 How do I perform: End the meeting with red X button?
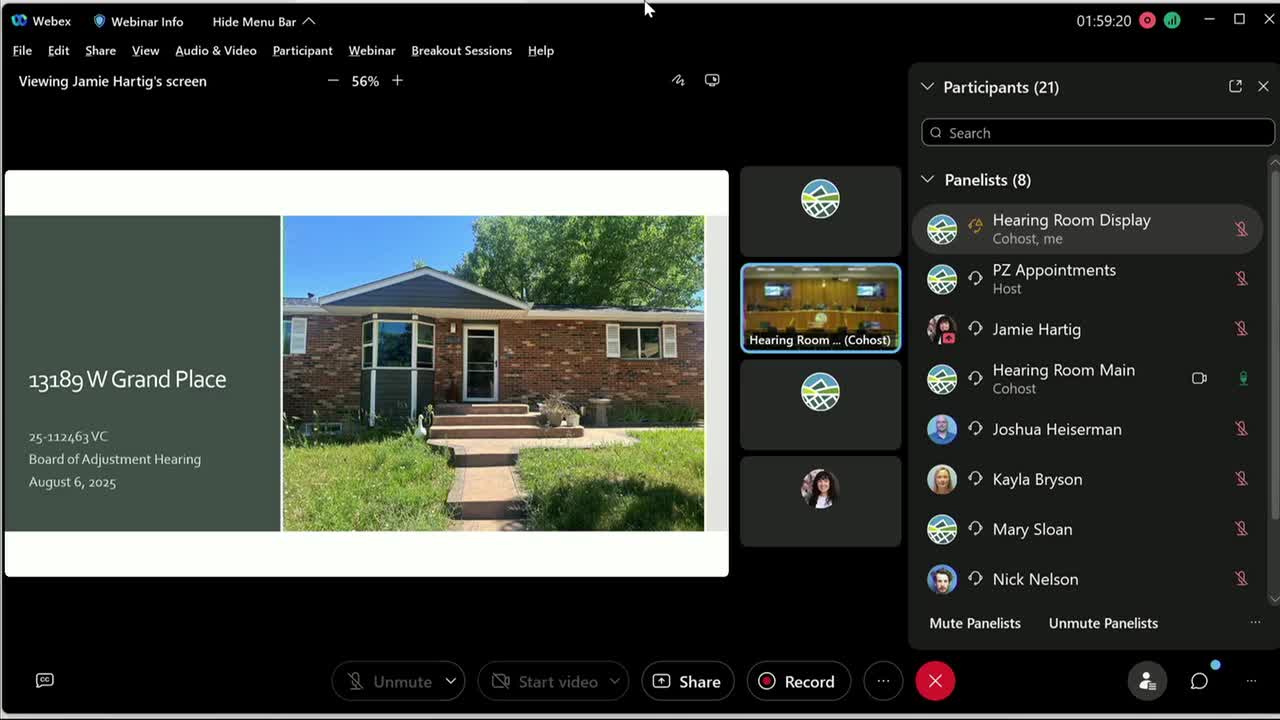[935, 681]
